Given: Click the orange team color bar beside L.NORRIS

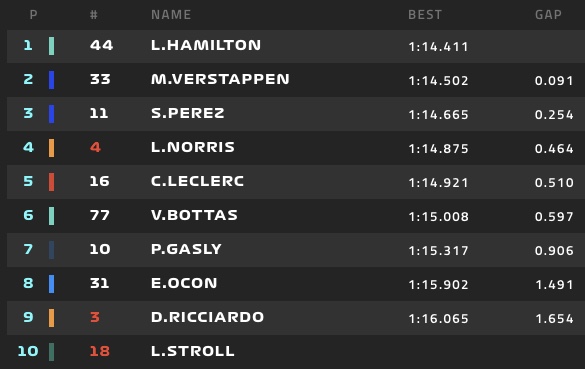Looking at the screenshot, I should (x=51, y=148).
